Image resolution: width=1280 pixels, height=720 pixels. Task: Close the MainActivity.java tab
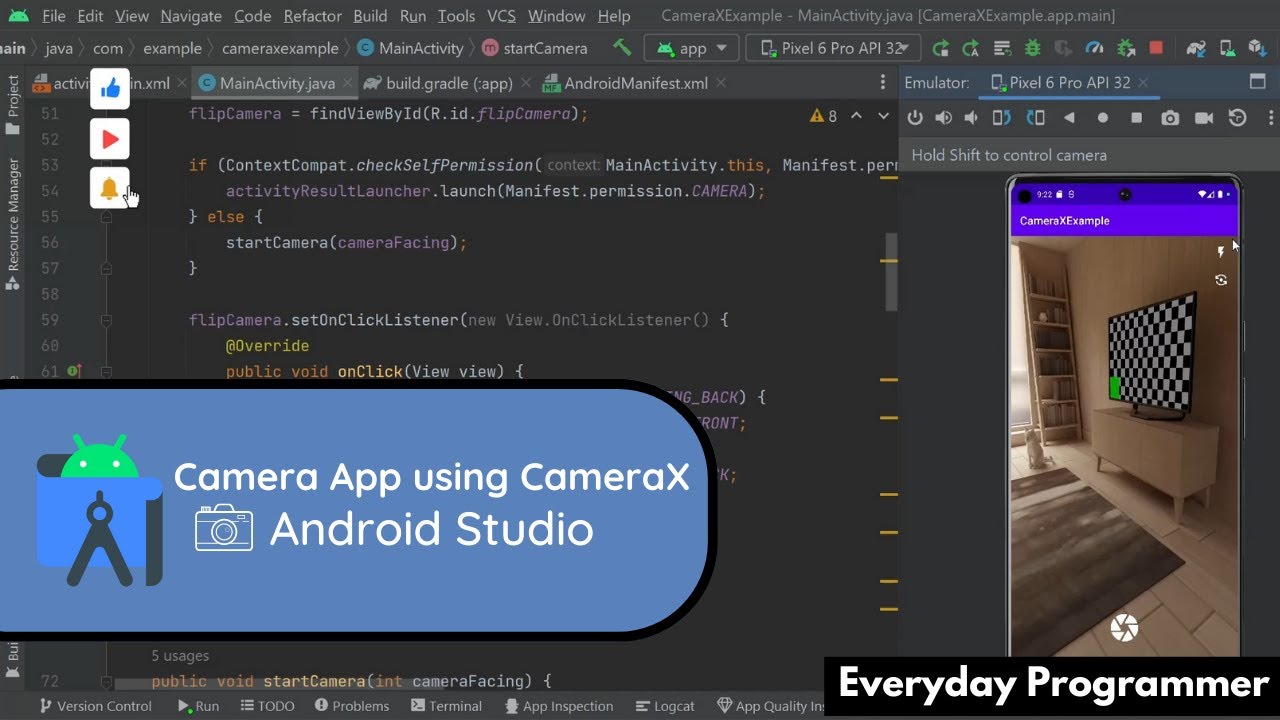click(347, 84)
